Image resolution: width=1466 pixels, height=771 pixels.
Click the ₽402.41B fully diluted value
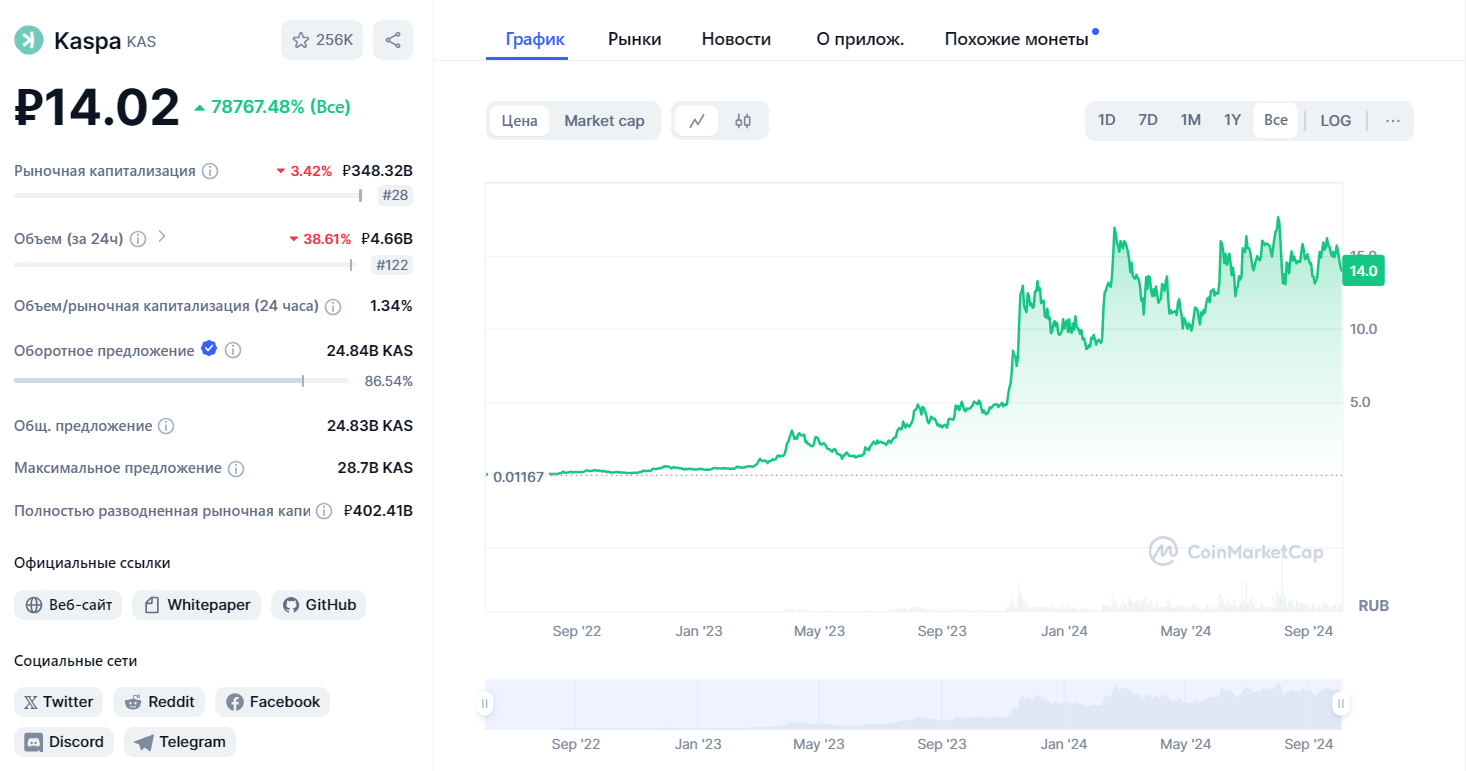378,511
